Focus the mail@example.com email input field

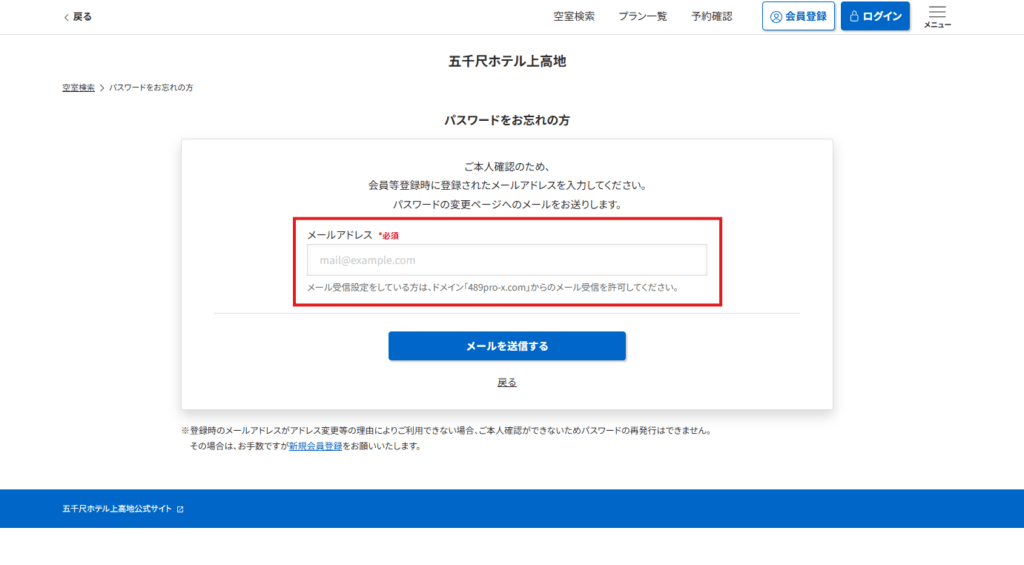coord(507,260)
